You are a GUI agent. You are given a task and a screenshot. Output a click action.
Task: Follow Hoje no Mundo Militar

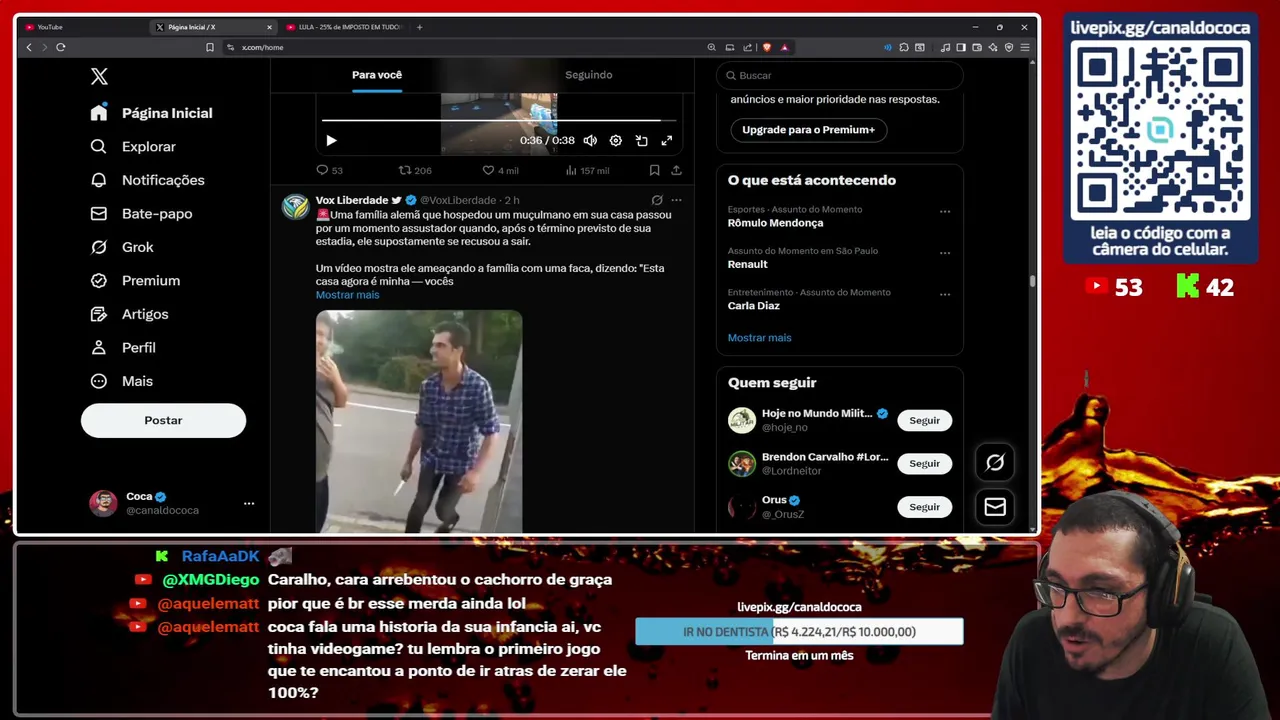point(924,420)
